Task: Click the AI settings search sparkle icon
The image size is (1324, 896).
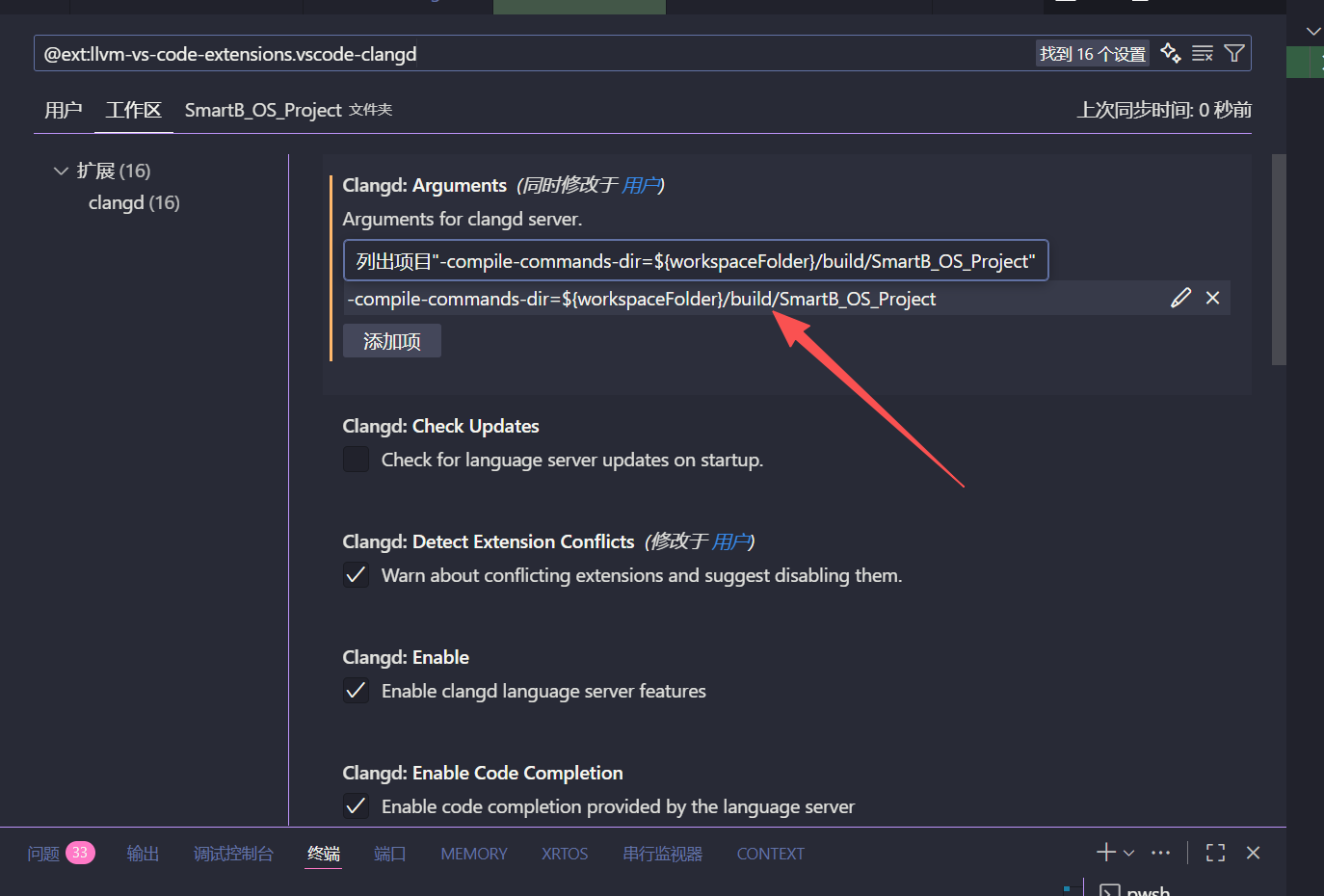Action: click(1171, 53)
